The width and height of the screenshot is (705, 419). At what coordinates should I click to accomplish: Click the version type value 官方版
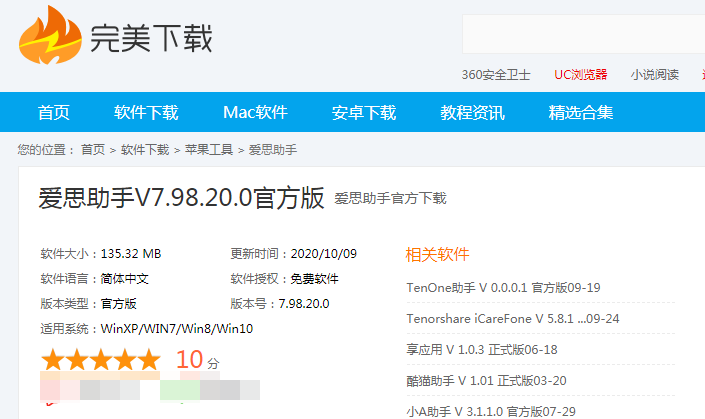[118, 303]
